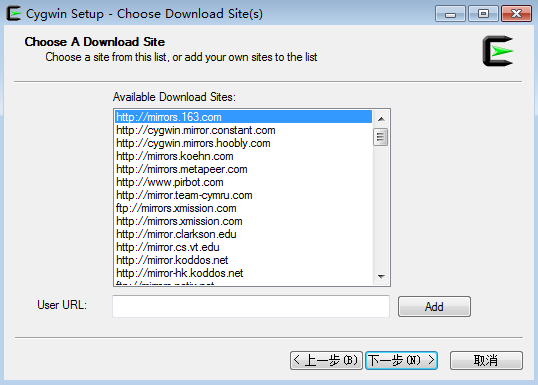The width and height of the screenshot is (538, 385).
Task: Close the Cygwin Setup window
Action: pyautogui.click(x=516, y=14)
